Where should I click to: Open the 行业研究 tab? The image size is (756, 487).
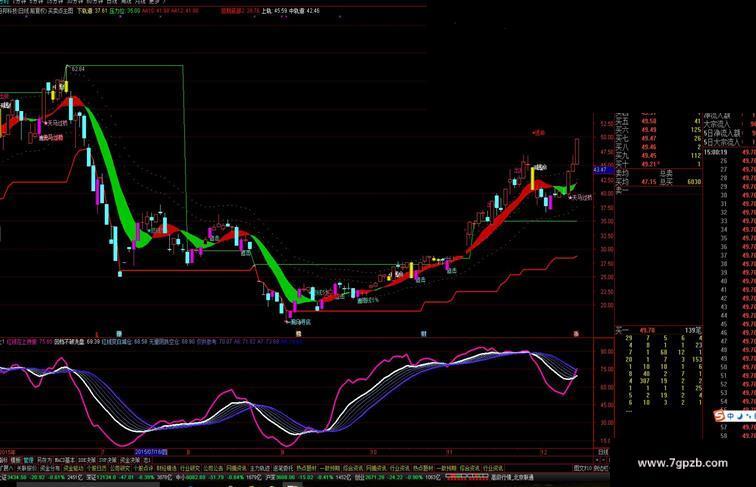(x=190, y=468)
